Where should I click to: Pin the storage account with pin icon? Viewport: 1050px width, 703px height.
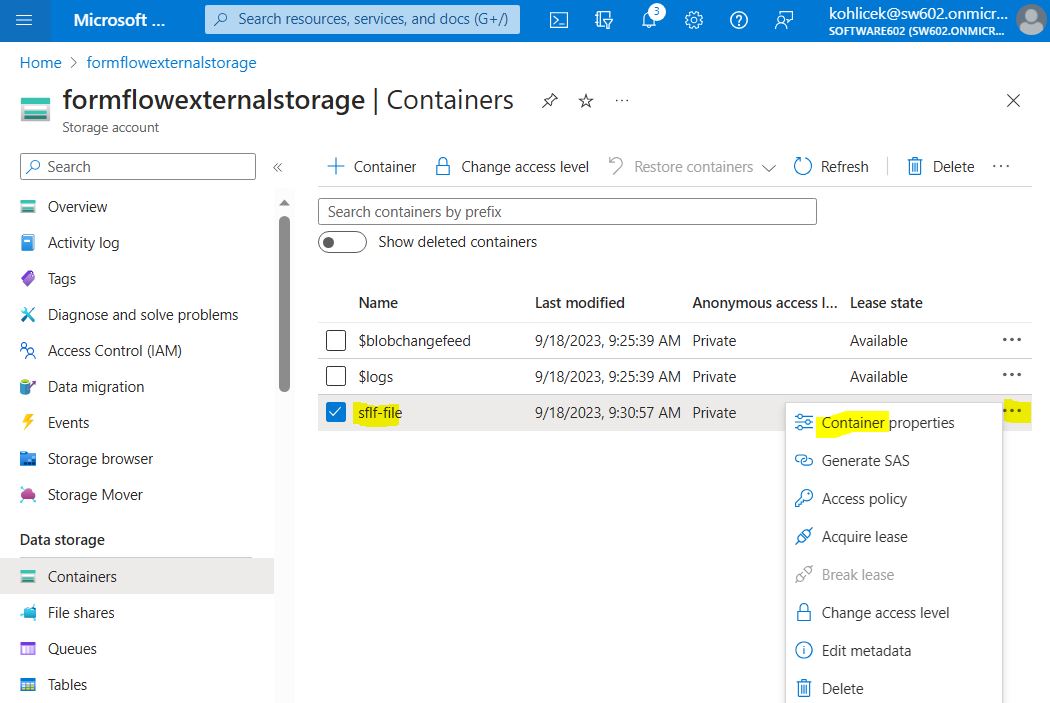pos(549,101)
